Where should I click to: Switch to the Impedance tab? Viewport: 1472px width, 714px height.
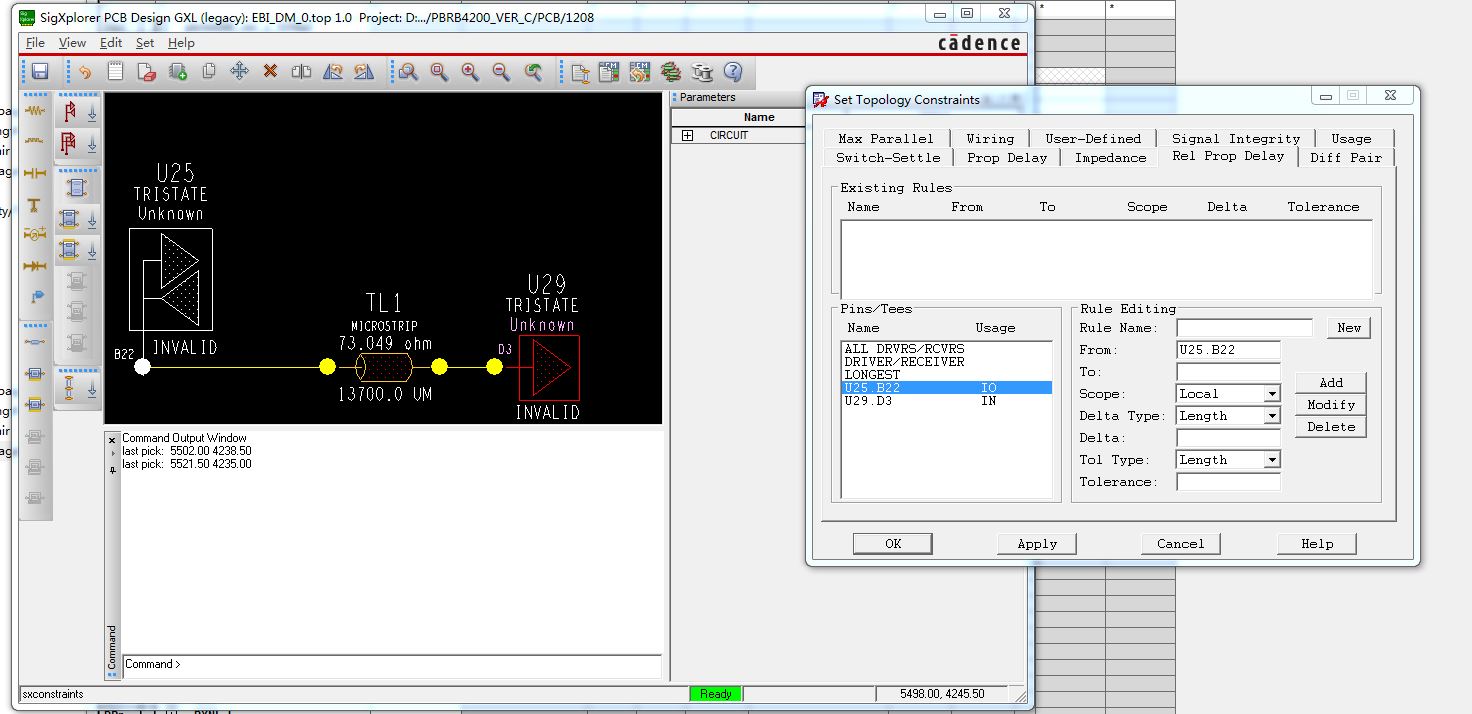tap(1110, 157)
